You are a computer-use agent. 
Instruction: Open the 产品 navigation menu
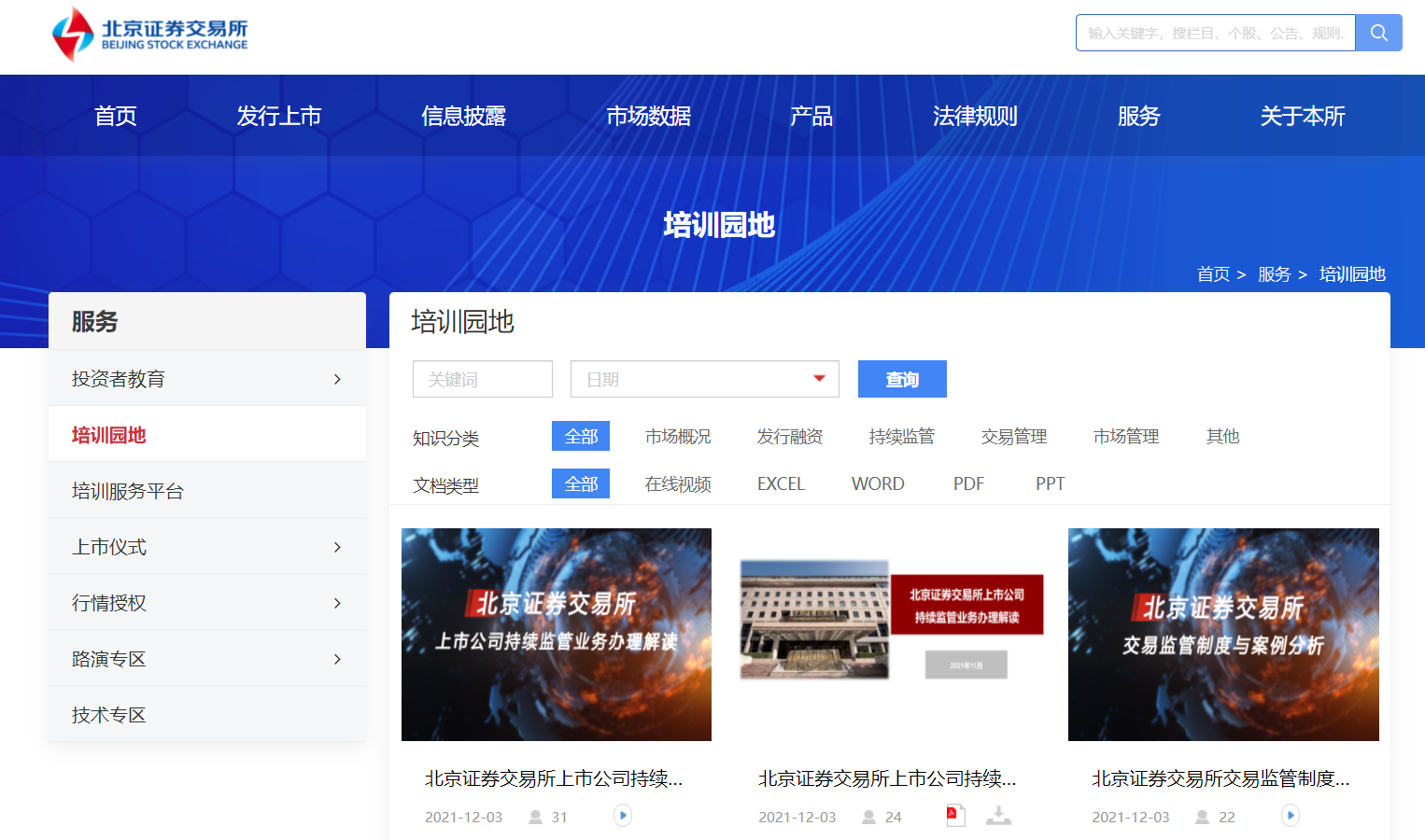pyautogui.click(x=811, y=116)
